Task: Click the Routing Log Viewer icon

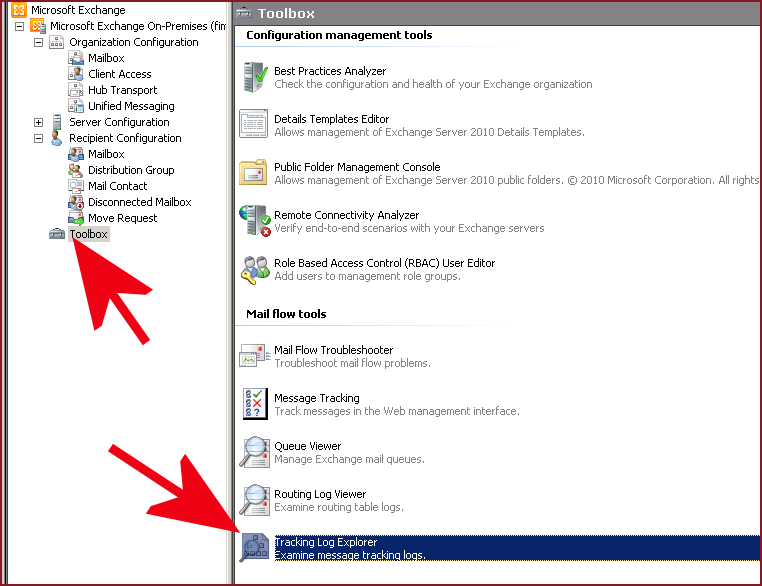Action: (254, 500)
